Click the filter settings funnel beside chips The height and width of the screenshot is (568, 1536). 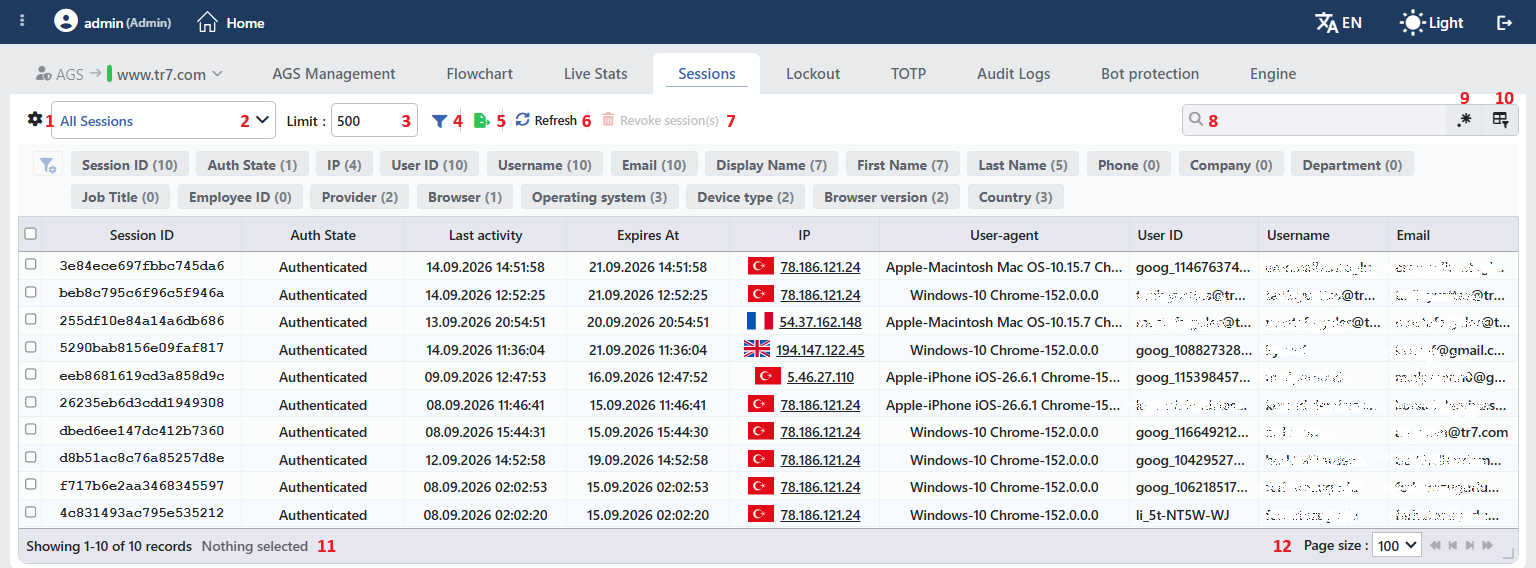[x=46, y=165]
